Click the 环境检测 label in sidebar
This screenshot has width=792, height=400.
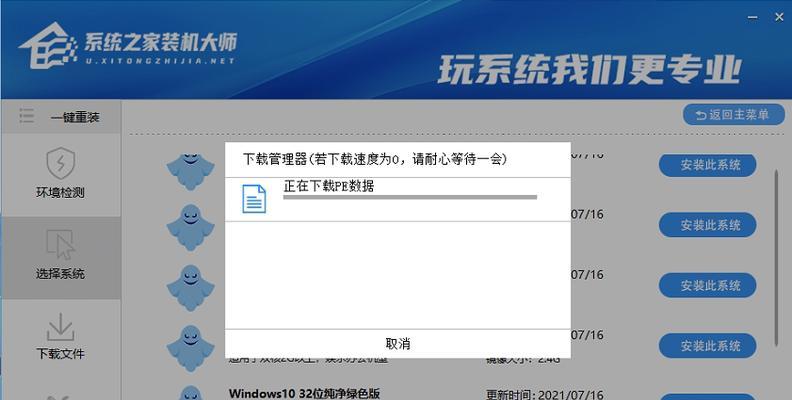60,192
